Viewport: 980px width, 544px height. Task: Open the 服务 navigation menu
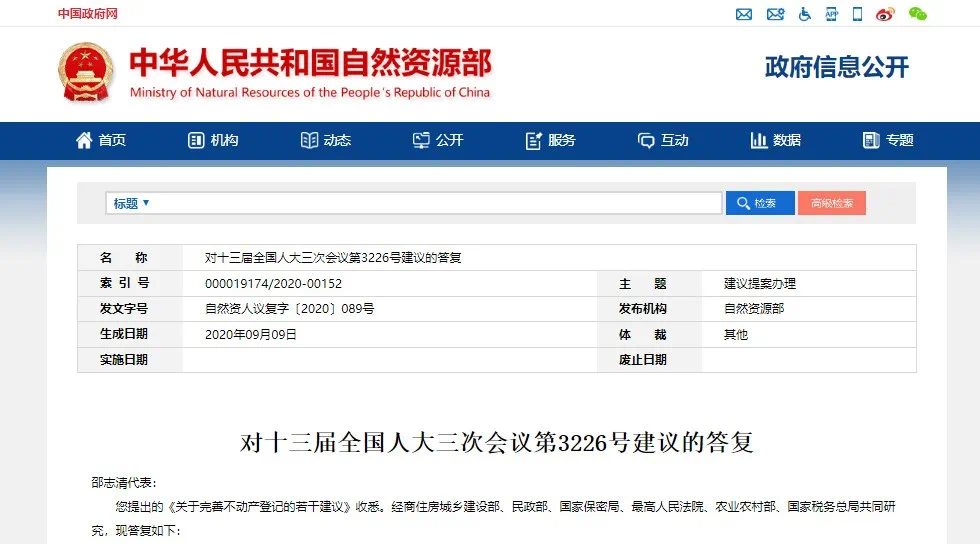pyautogui.click(x=550, y=140)
